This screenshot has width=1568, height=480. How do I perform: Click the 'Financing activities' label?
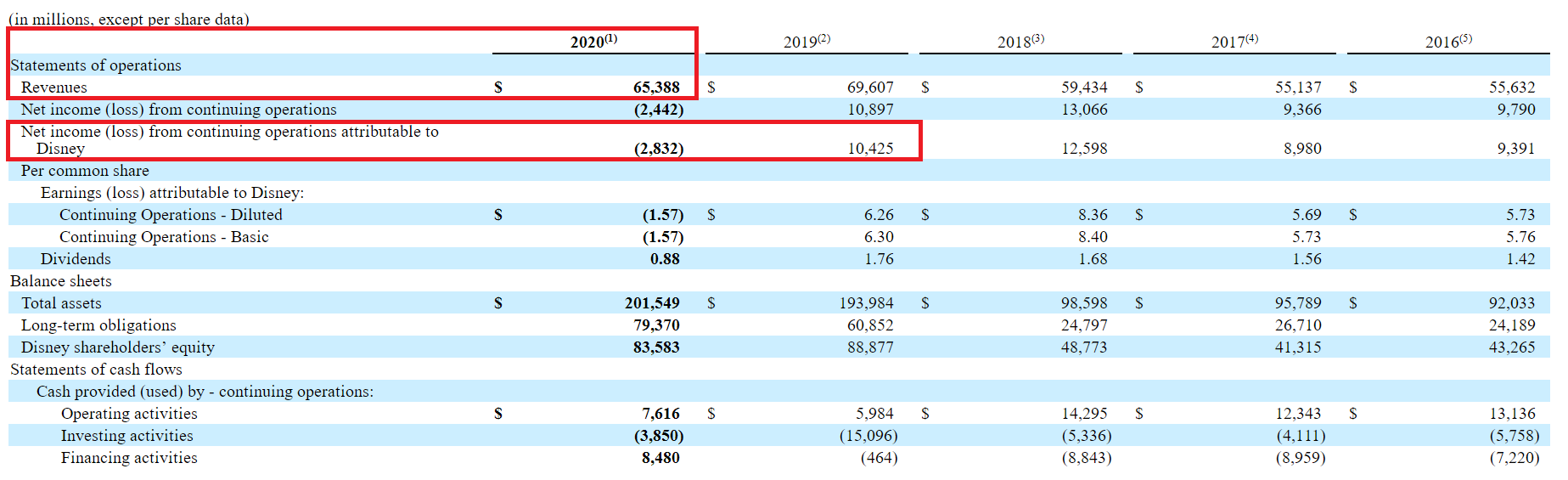129,458
